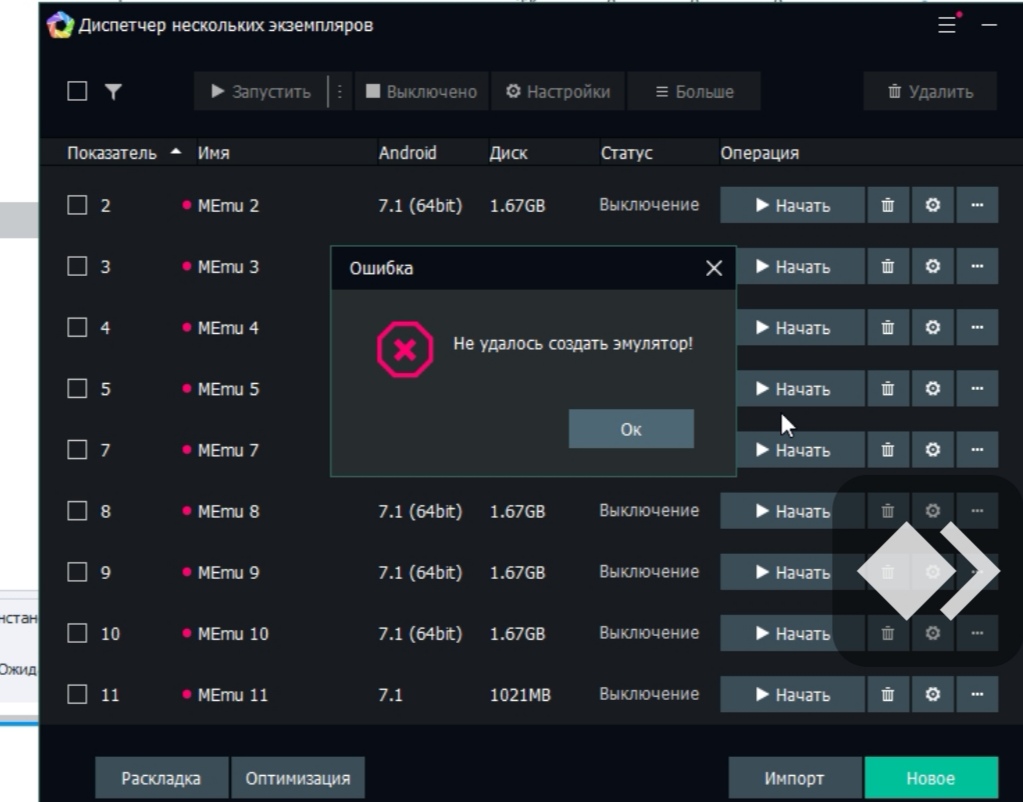Open settings gear for MEmu 11
This screenshot has height=802, width=1023.
click(932, 694)
